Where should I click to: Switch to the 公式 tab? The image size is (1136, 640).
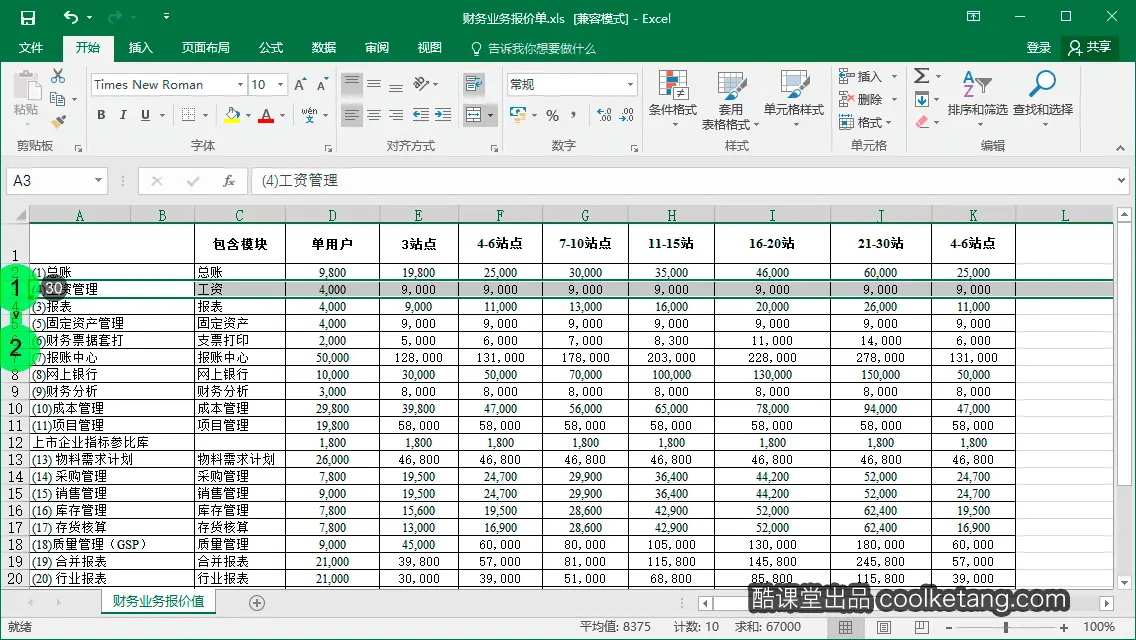[271, 48]
